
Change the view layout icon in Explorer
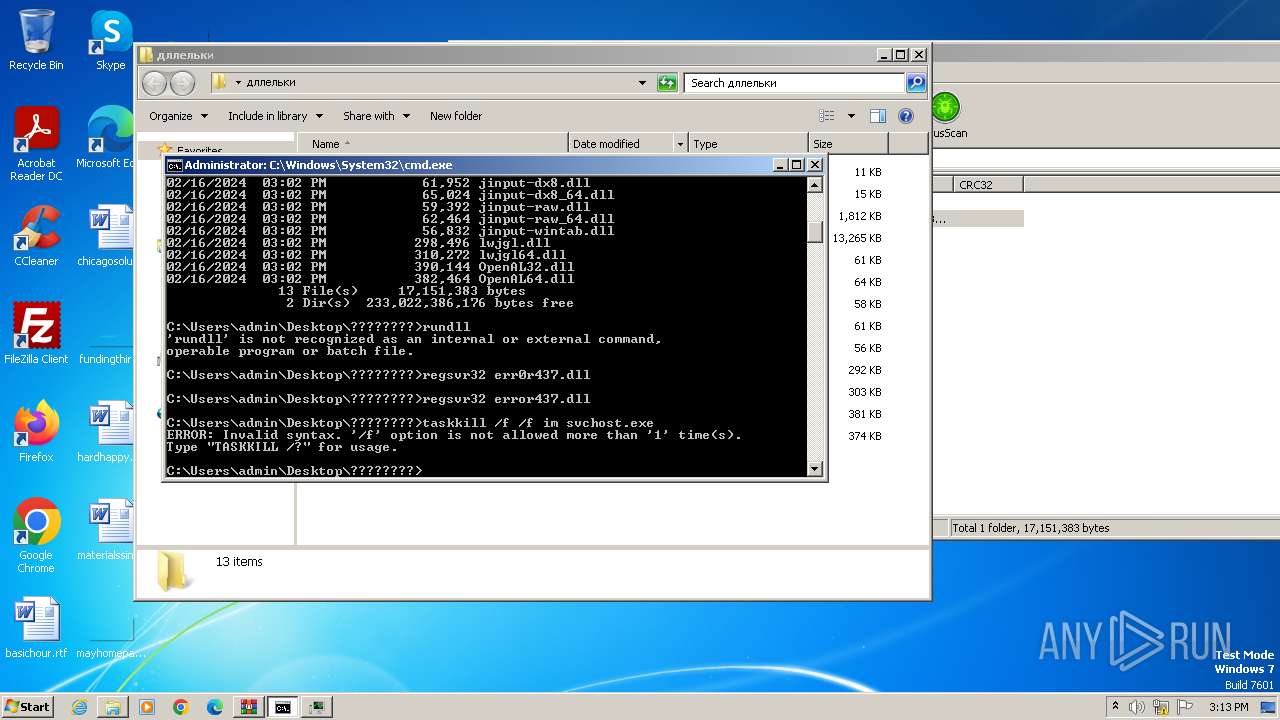[x=826, y=116]
